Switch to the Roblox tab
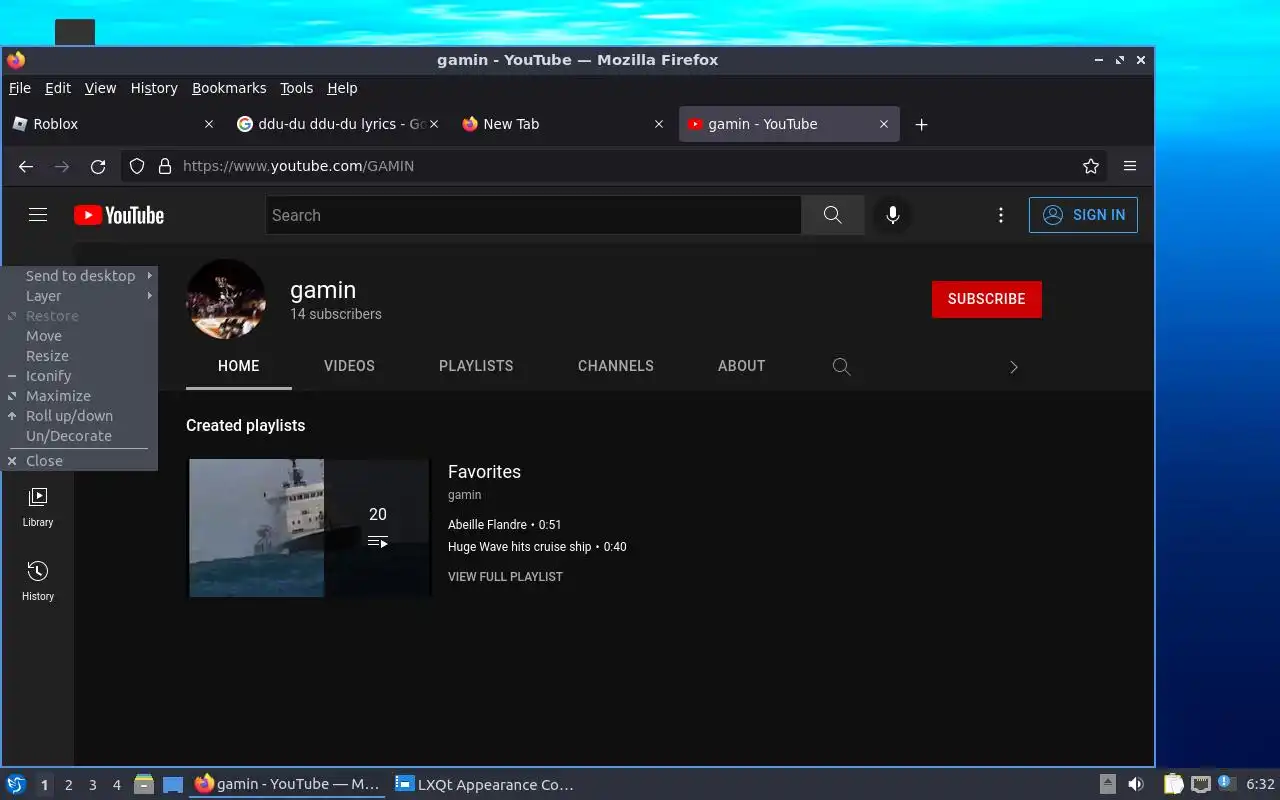The image size is (1280, 800). pos(112,124)
